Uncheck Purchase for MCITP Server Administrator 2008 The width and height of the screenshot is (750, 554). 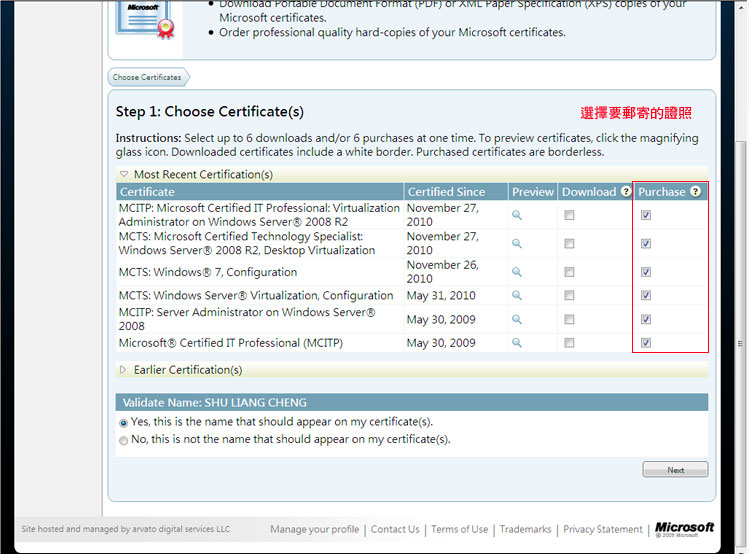[646, 319]
